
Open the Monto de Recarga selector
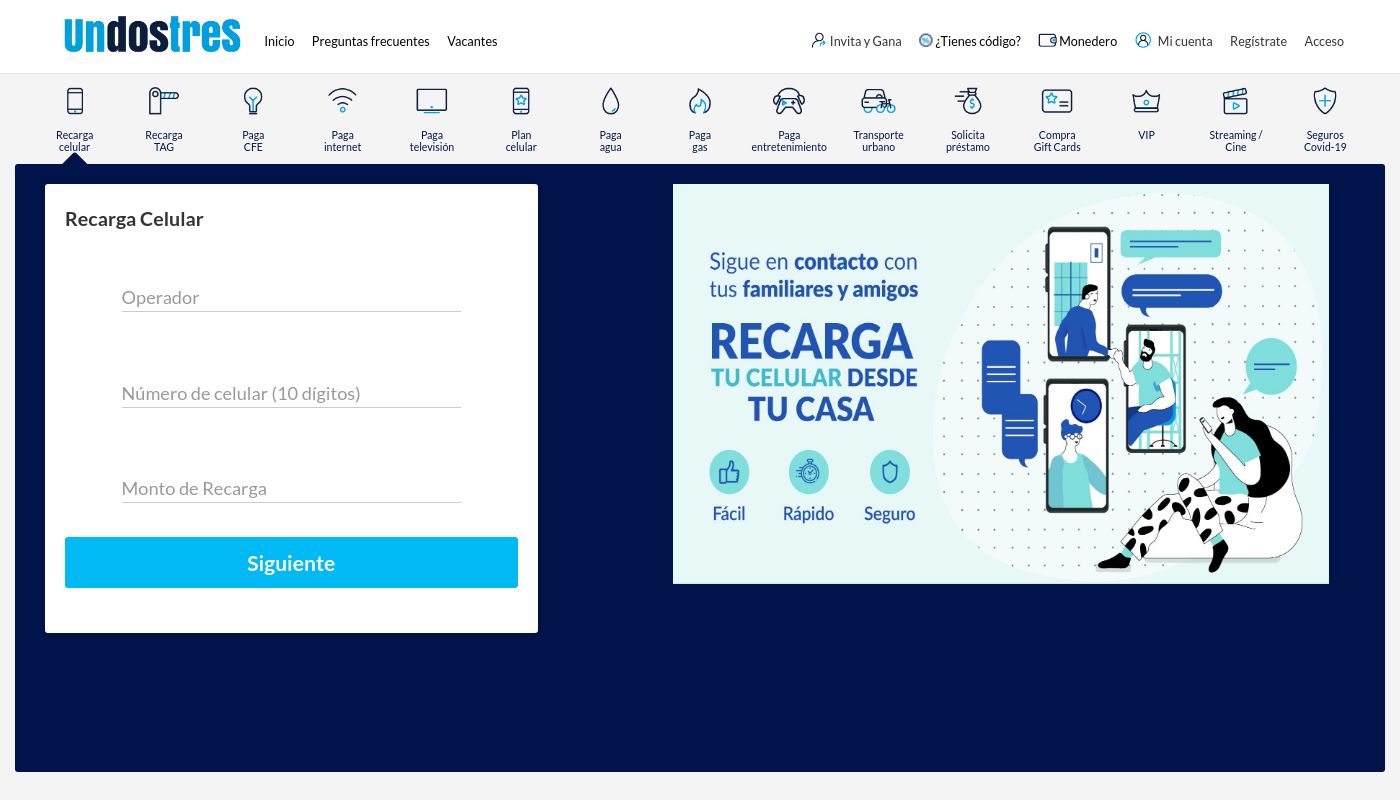291,489
